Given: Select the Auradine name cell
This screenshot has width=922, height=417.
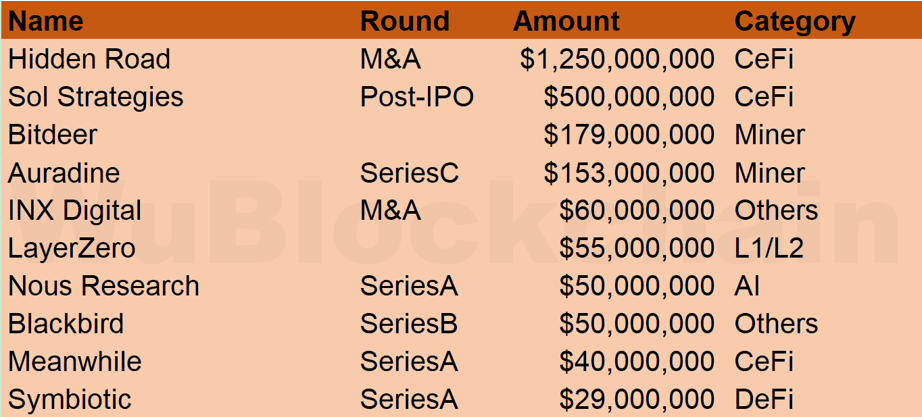Looking at the screenshot, I should (x=64, y=173).
